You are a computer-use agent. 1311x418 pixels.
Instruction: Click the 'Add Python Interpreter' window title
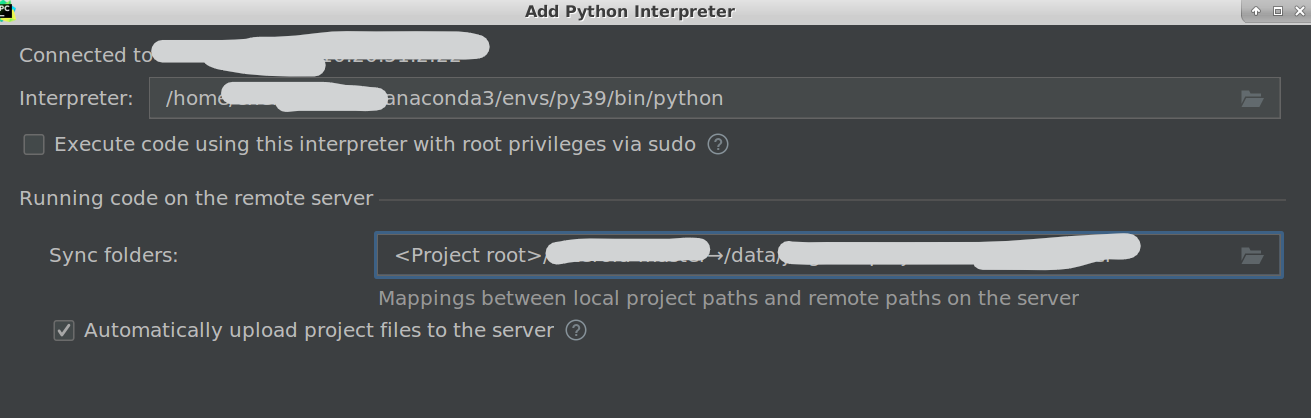pos(629,12)
